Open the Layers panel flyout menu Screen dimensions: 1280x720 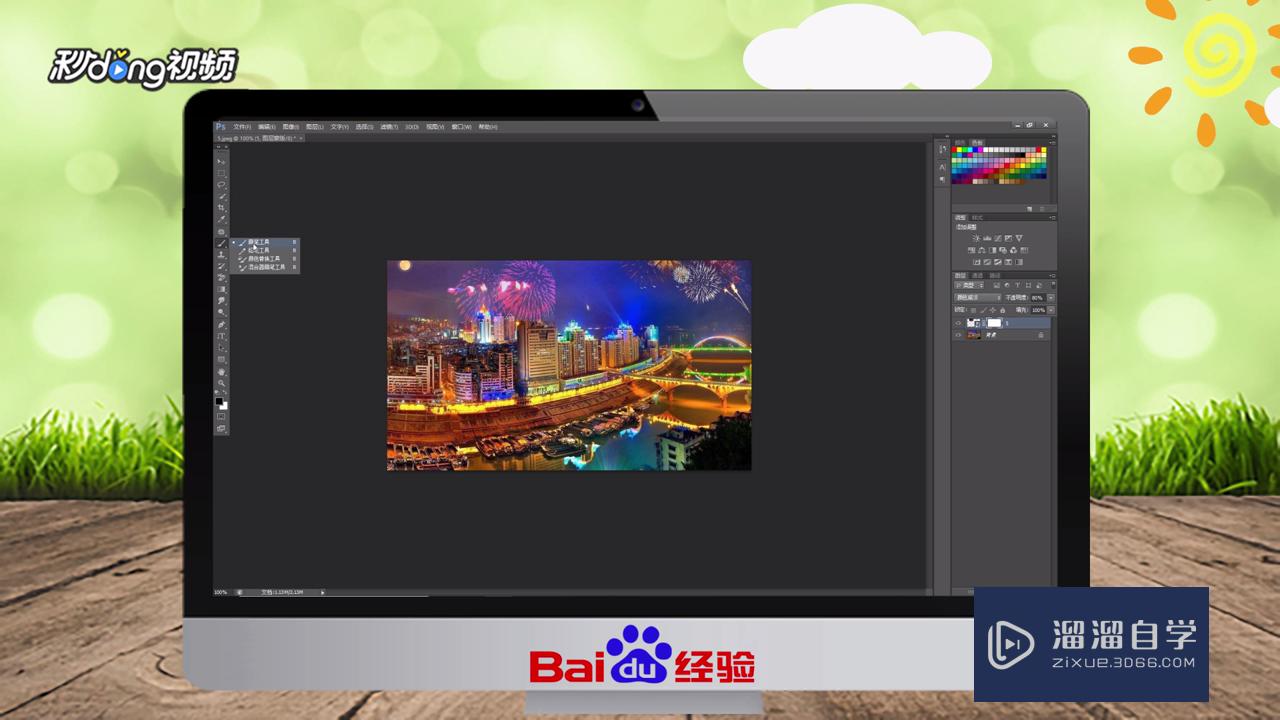[1052, 276]
